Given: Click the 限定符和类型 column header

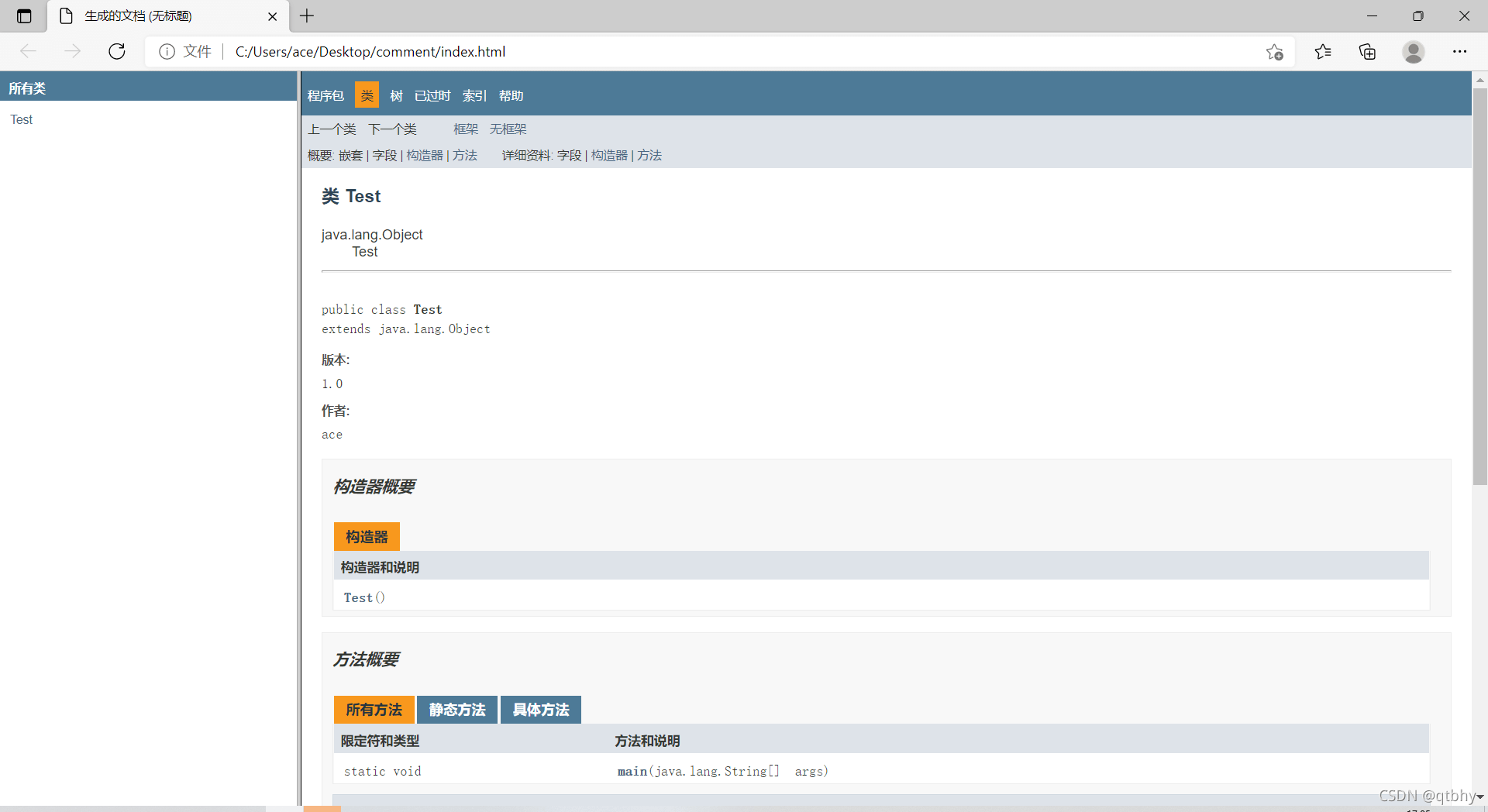Looking at the screenshot, I should pyautogui.click(x=380, y=741).
